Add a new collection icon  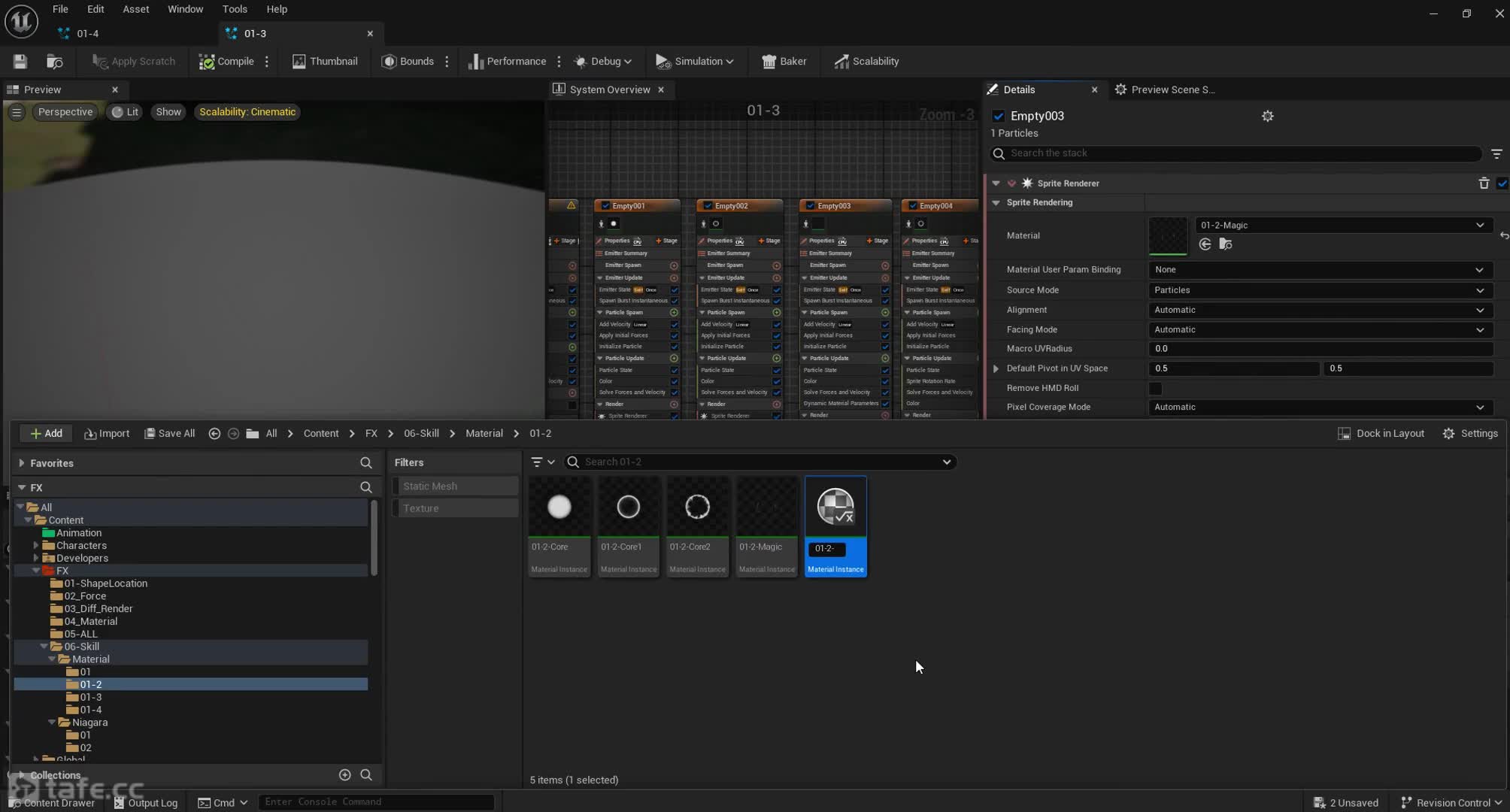point(345,775)
